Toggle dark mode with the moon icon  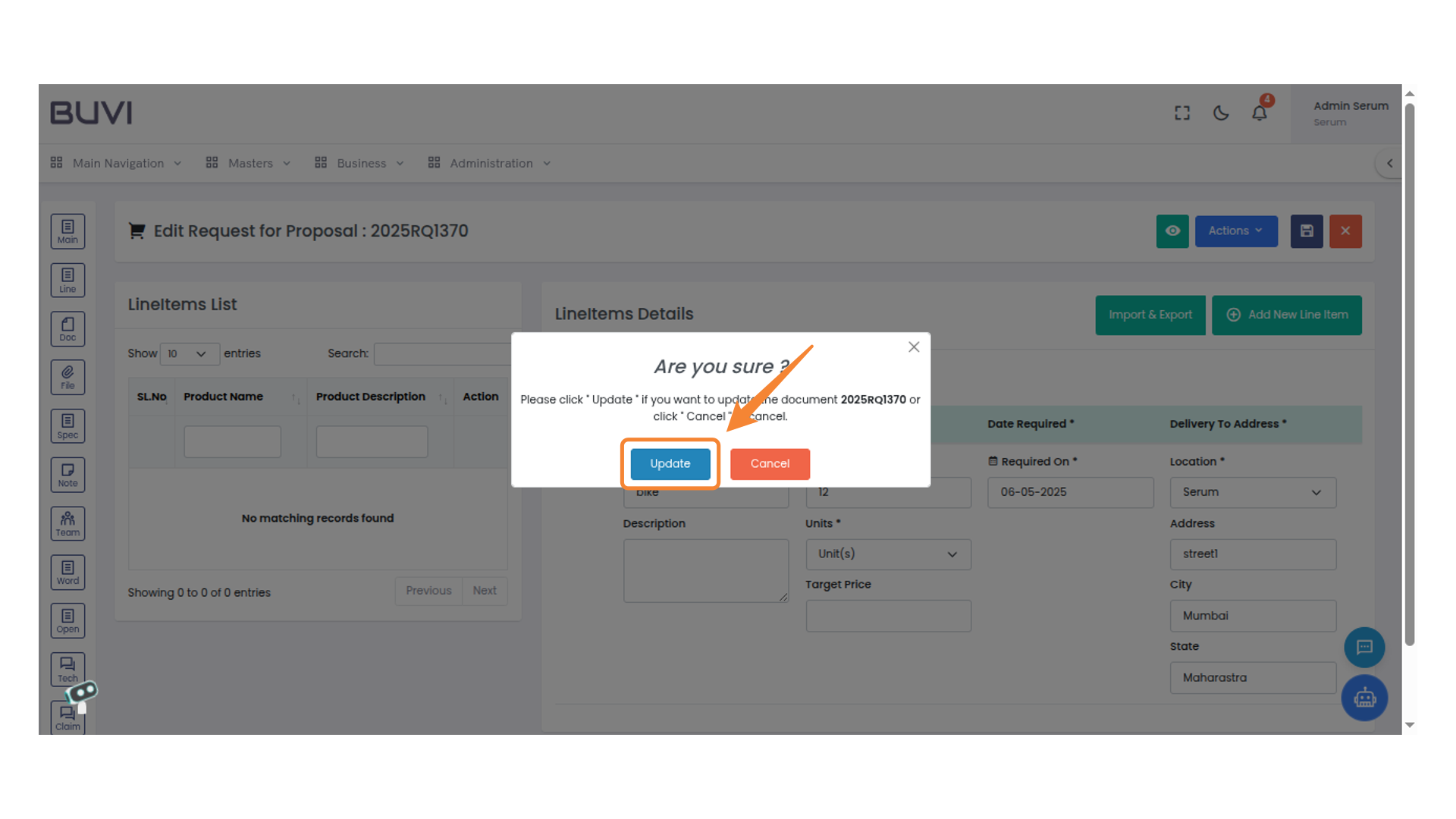coord(1221,112)
